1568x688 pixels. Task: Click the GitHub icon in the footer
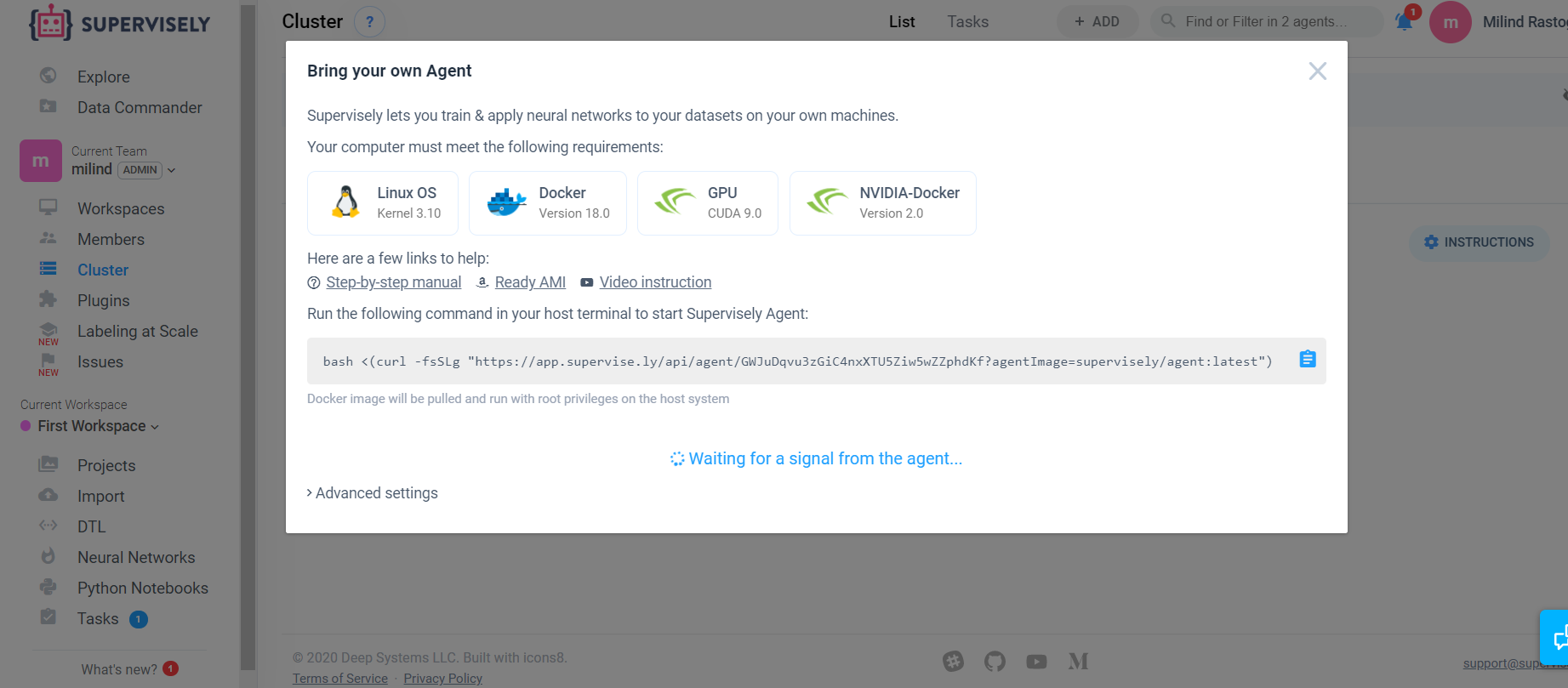click(x=995, y=661)
